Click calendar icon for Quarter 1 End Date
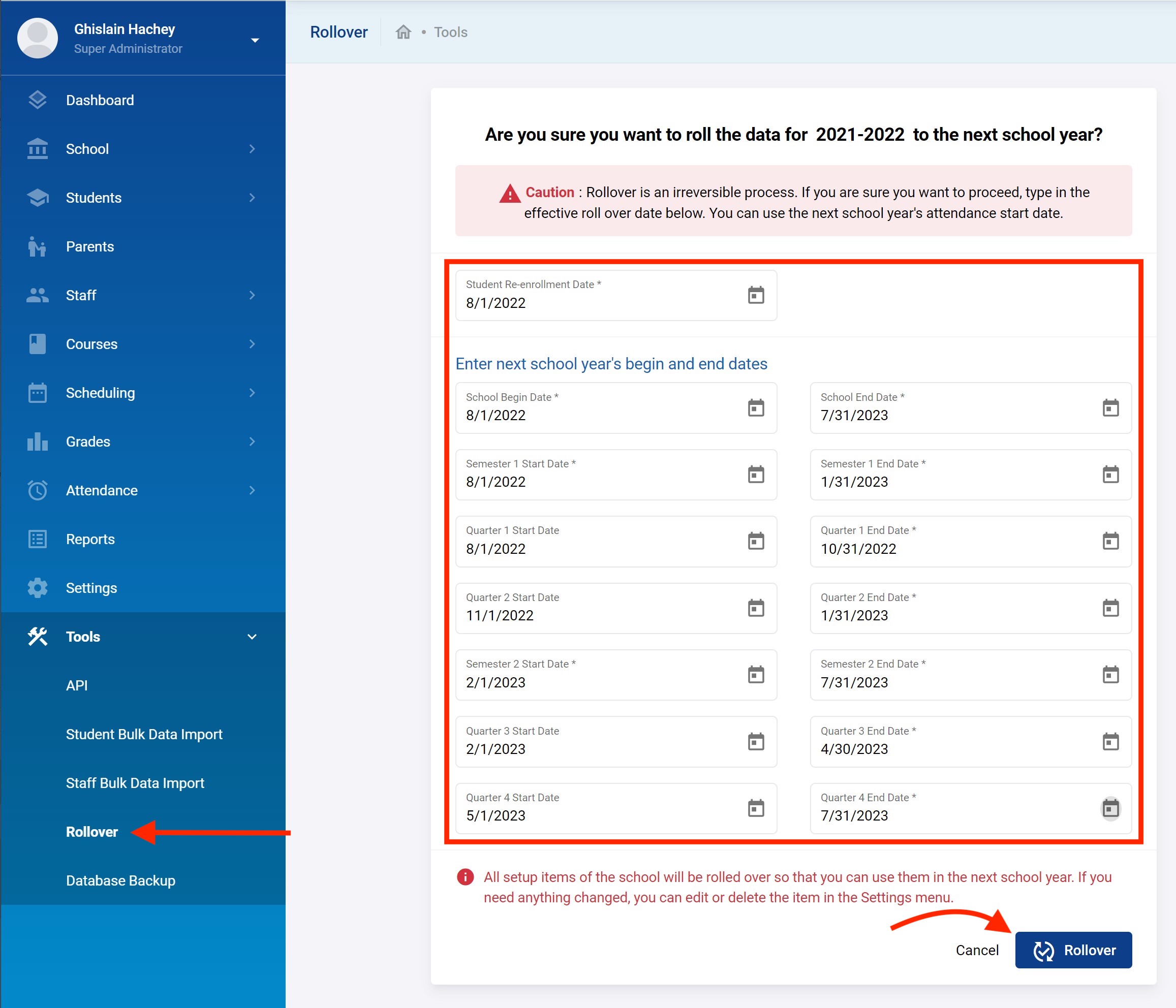1176x1008 pixels. (1110, 541)
